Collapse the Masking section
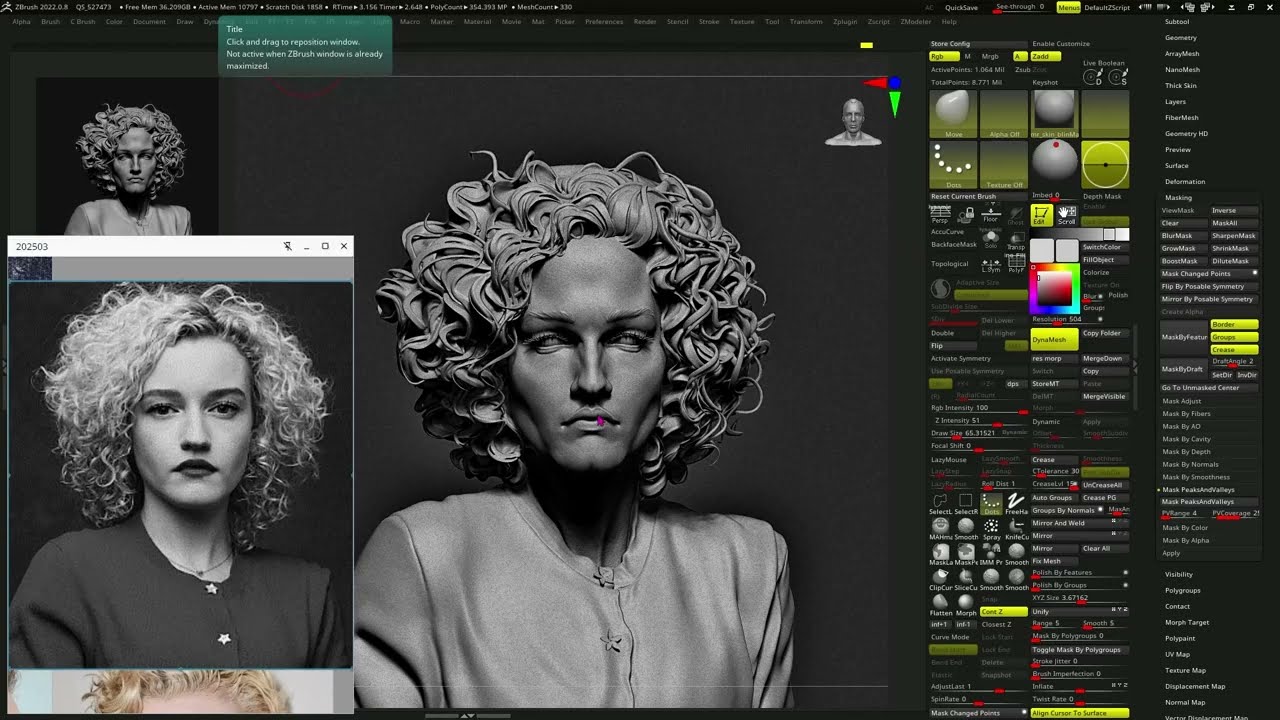This screenshot has height=720, width=1280. [1178, 198]
